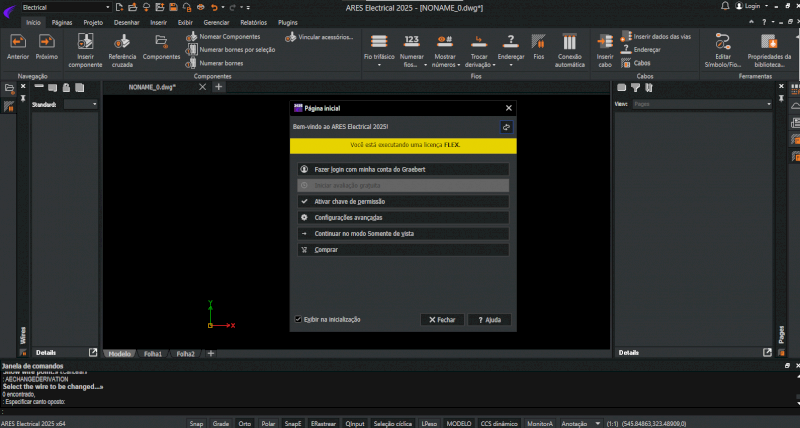Viewport: 800px width, 428px height.
Task: Open the Standard dropdown in the left panel
Action: point(81,104)
